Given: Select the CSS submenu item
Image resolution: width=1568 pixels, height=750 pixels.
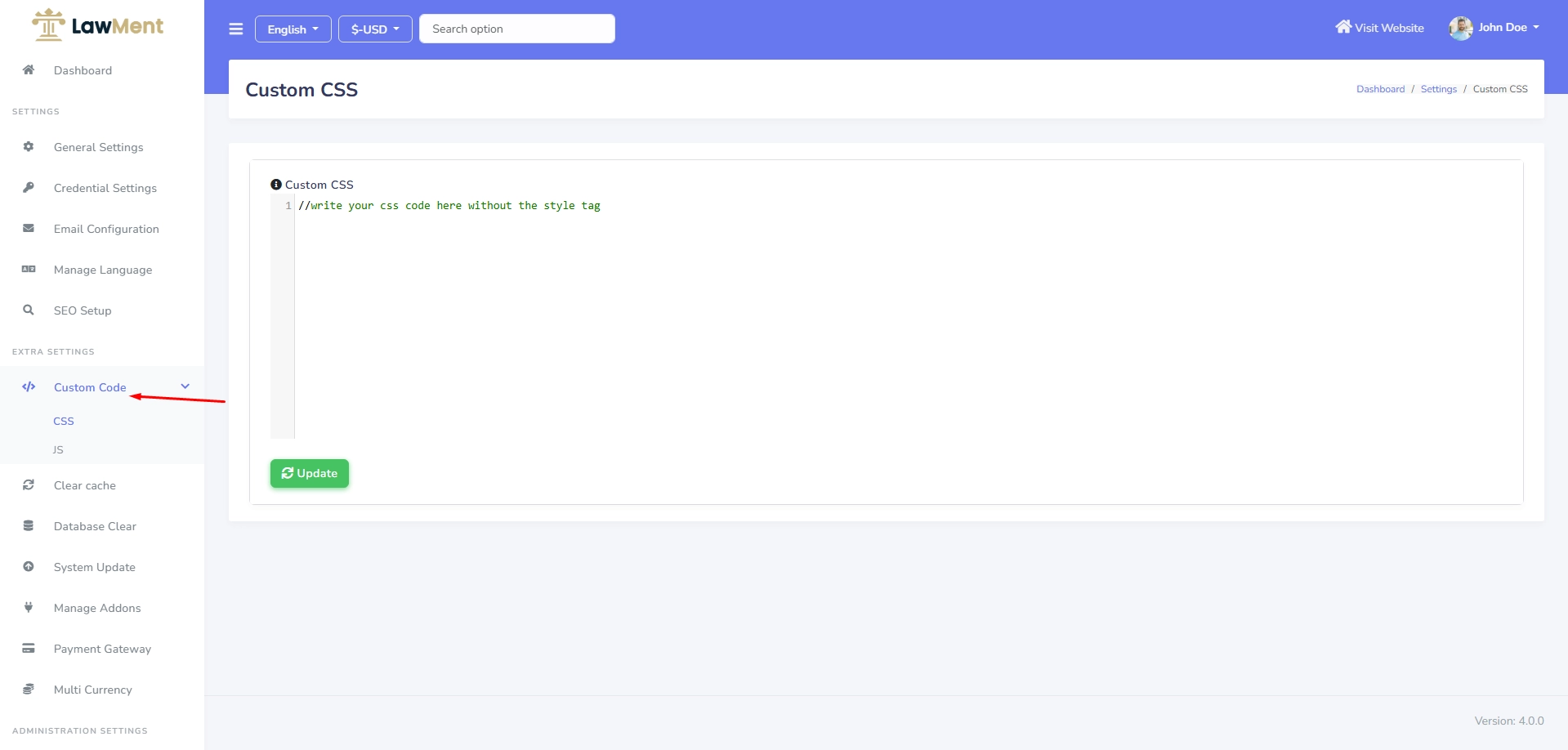Looking at the screenshot, I should point(64,422).
